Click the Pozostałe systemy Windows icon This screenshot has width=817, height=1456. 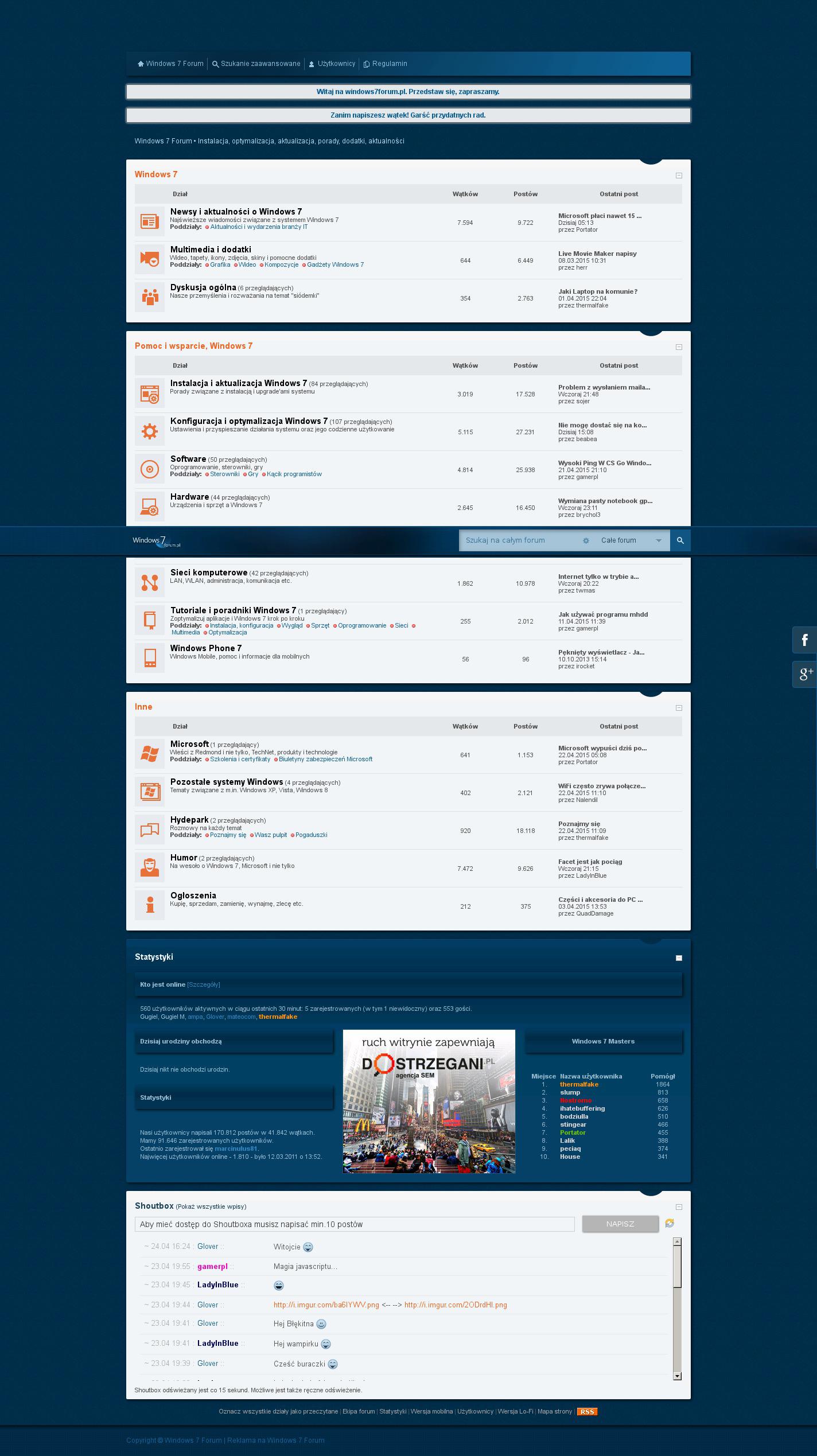(x=150, y=792)
